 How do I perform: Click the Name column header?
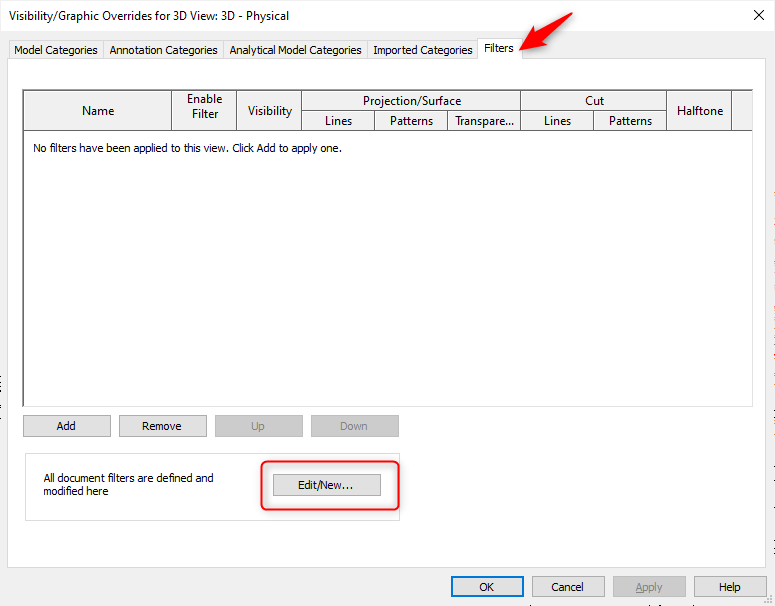point(98,111)
